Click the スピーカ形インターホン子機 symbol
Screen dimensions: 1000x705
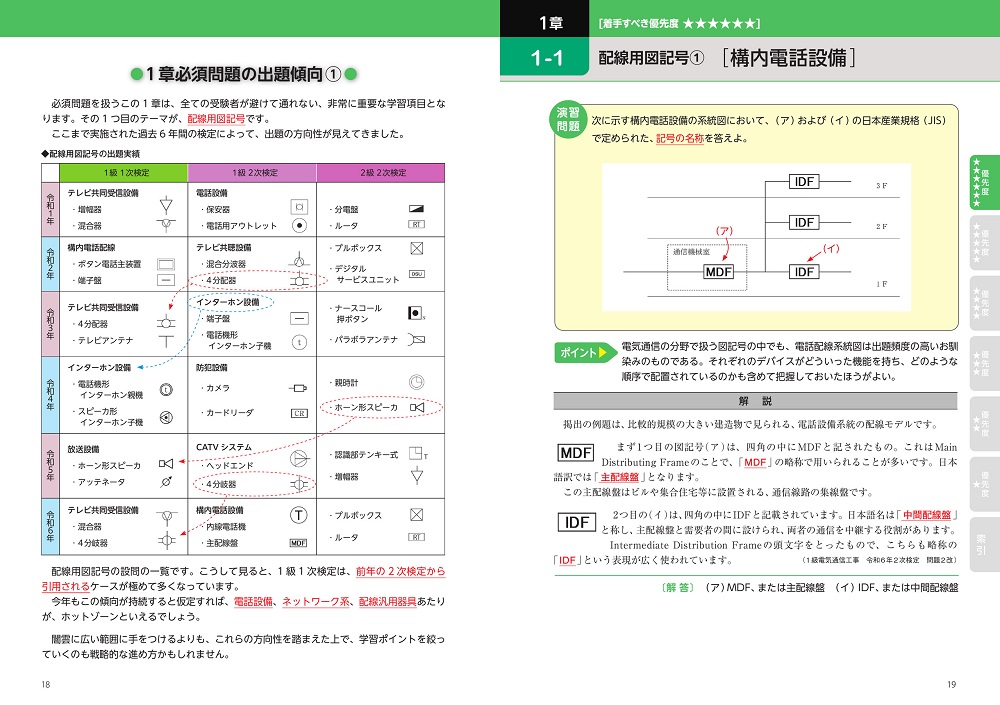point(166,417)
